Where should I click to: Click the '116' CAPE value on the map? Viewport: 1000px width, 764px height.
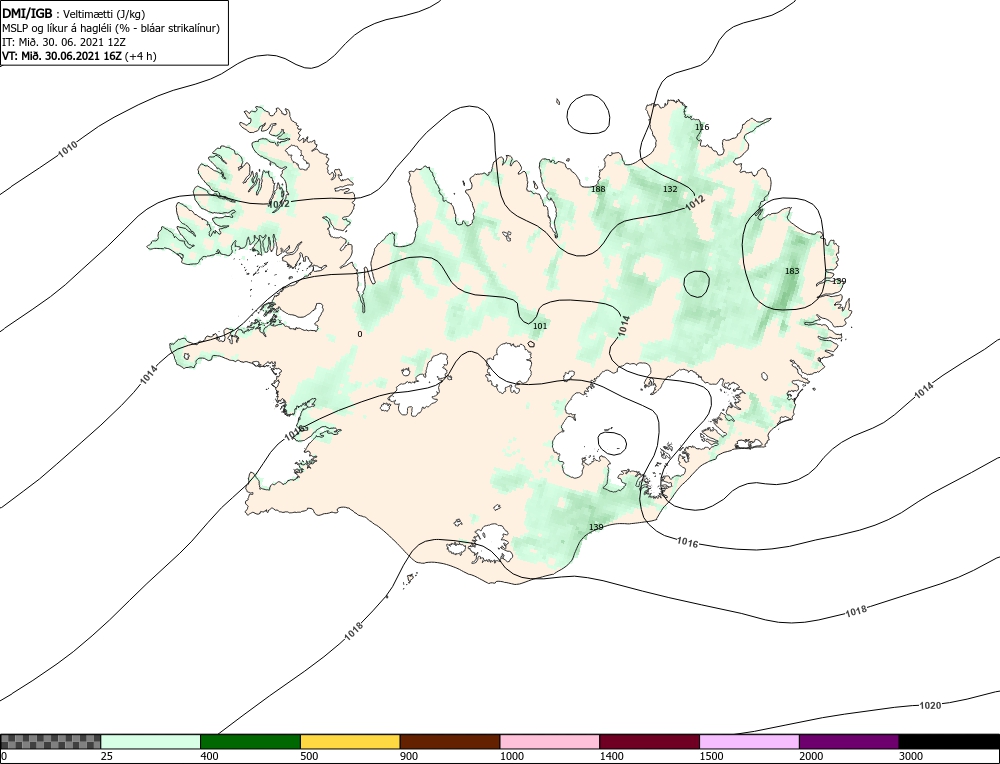pyautogui.click(x=702, y=127)
